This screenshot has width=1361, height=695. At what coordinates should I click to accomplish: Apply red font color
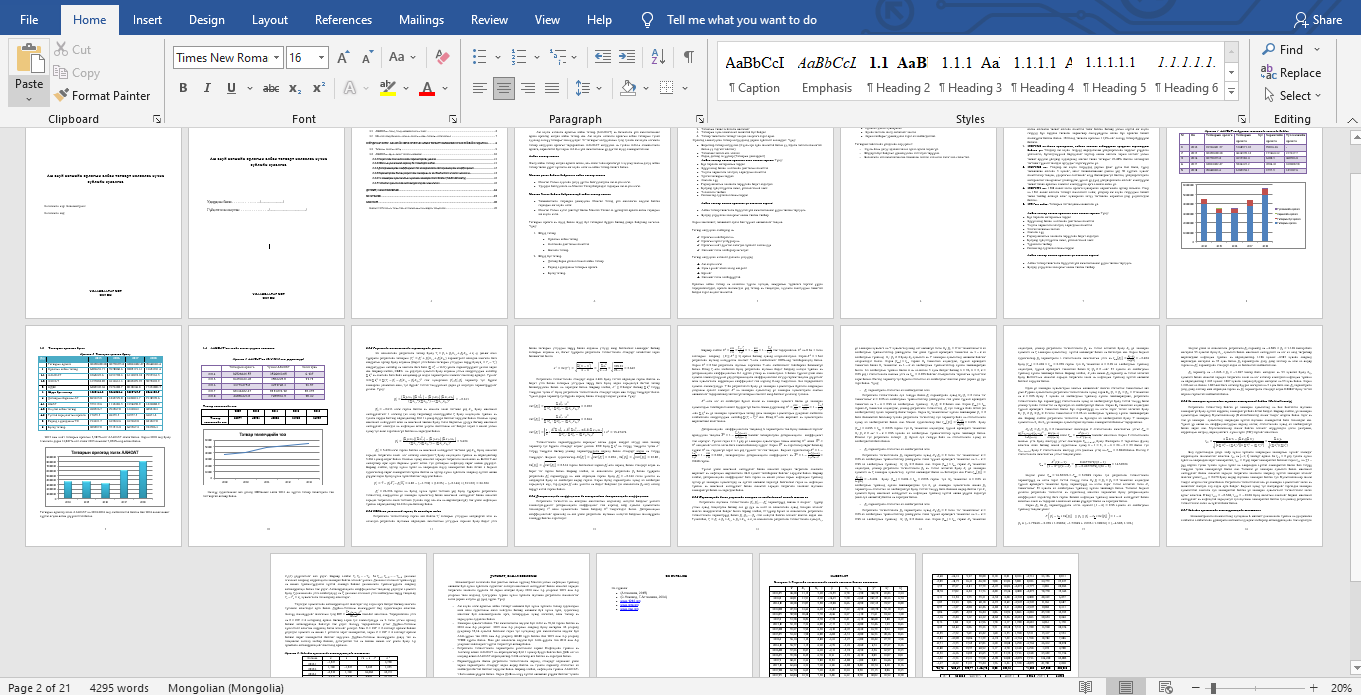(427, 88)
